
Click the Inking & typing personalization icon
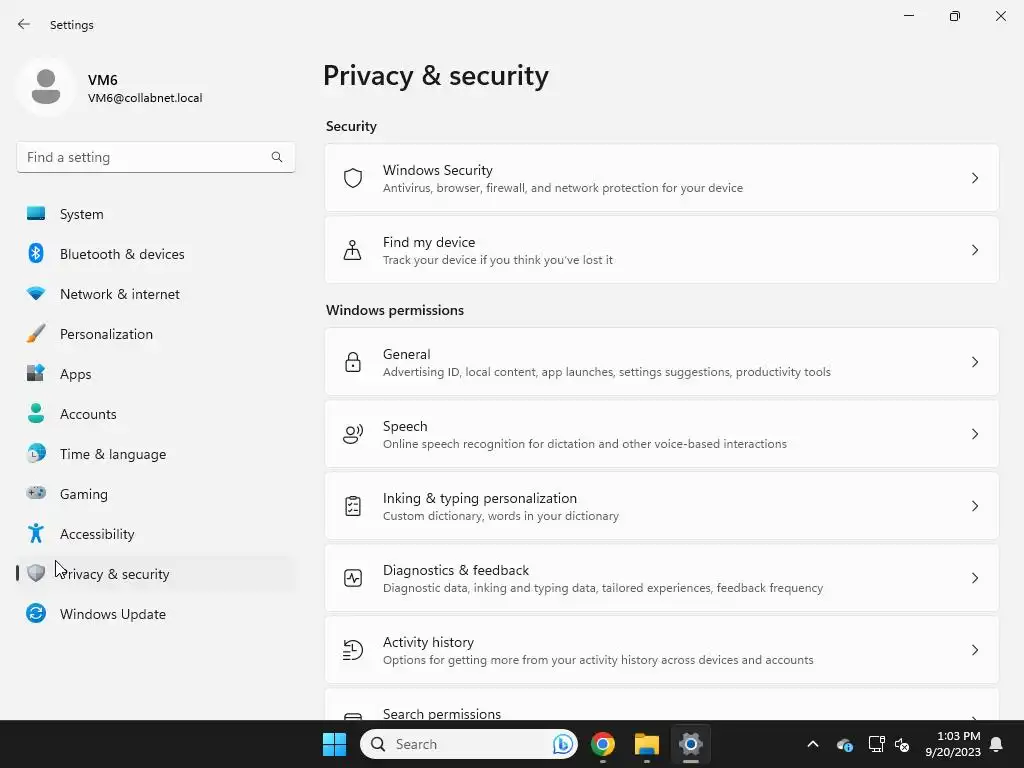coord(353,506)
